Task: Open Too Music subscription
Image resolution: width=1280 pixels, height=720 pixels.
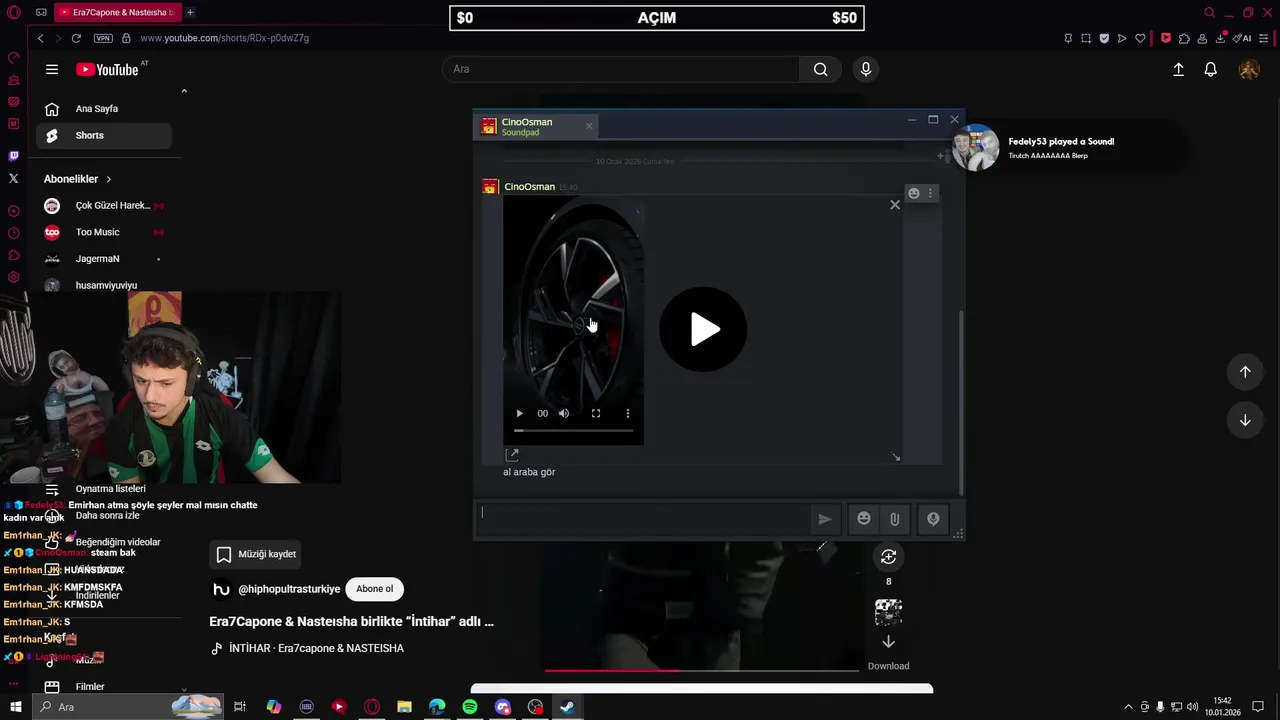Action: pyautogui.click(x=104, y=232)
